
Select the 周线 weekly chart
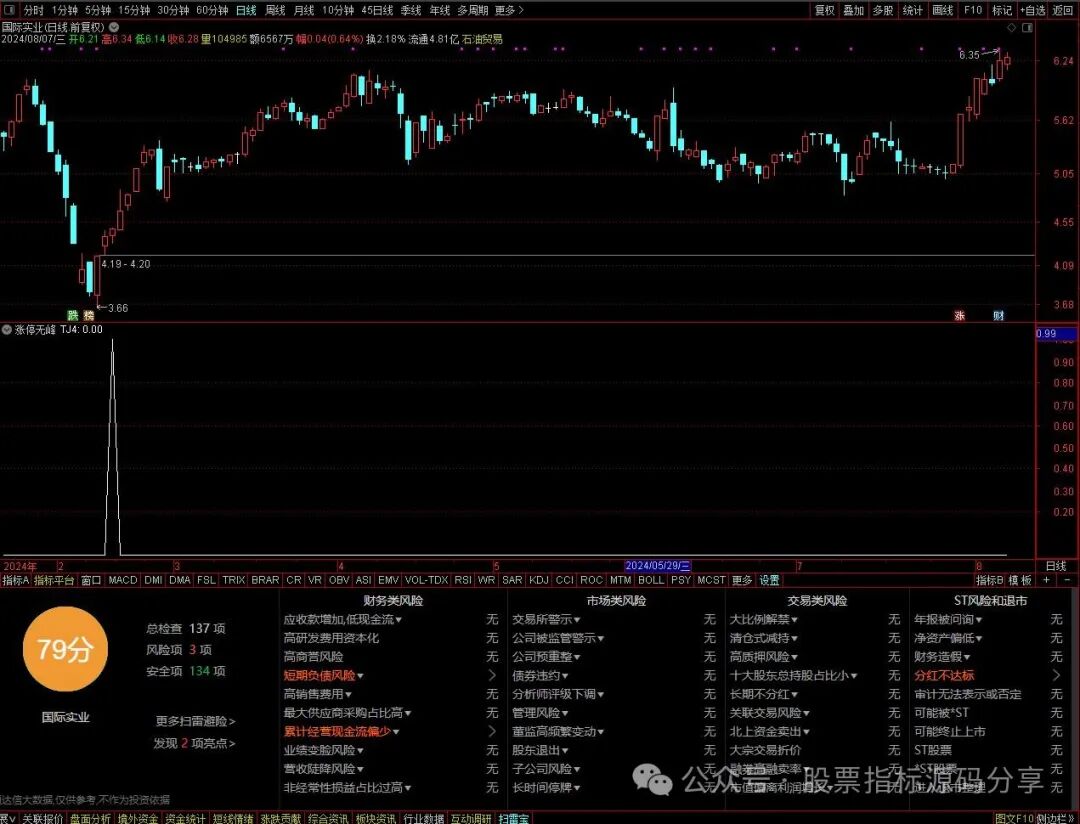pyautogui.click(x=275, y=10)
